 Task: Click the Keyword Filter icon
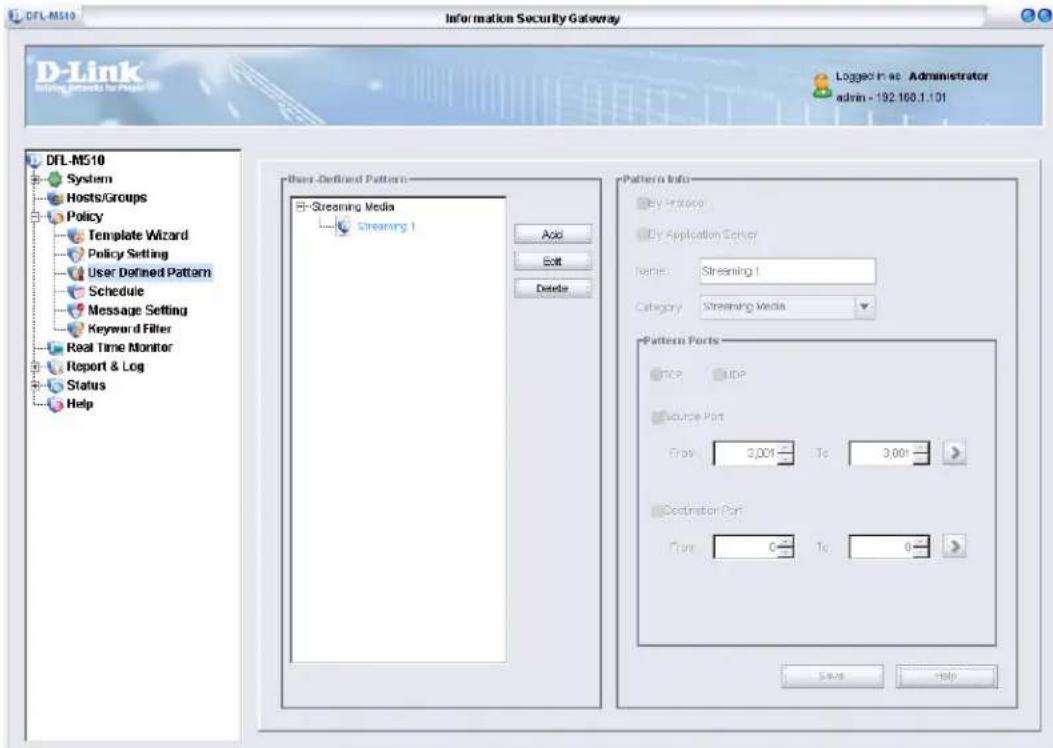click(77, 330)
